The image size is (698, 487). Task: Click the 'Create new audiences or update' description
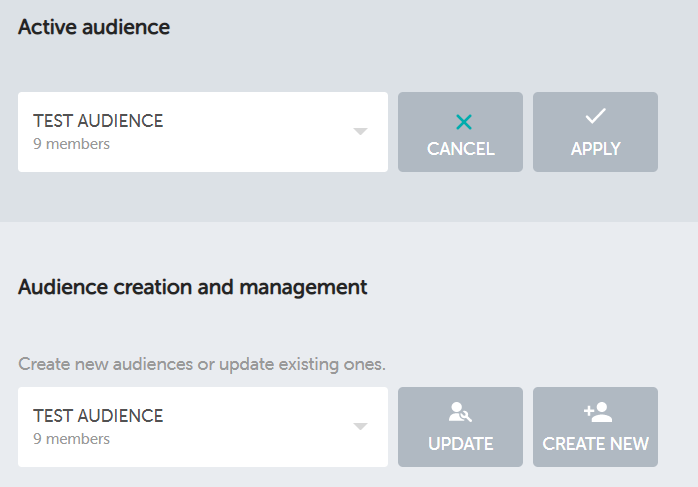click(201, 363)
